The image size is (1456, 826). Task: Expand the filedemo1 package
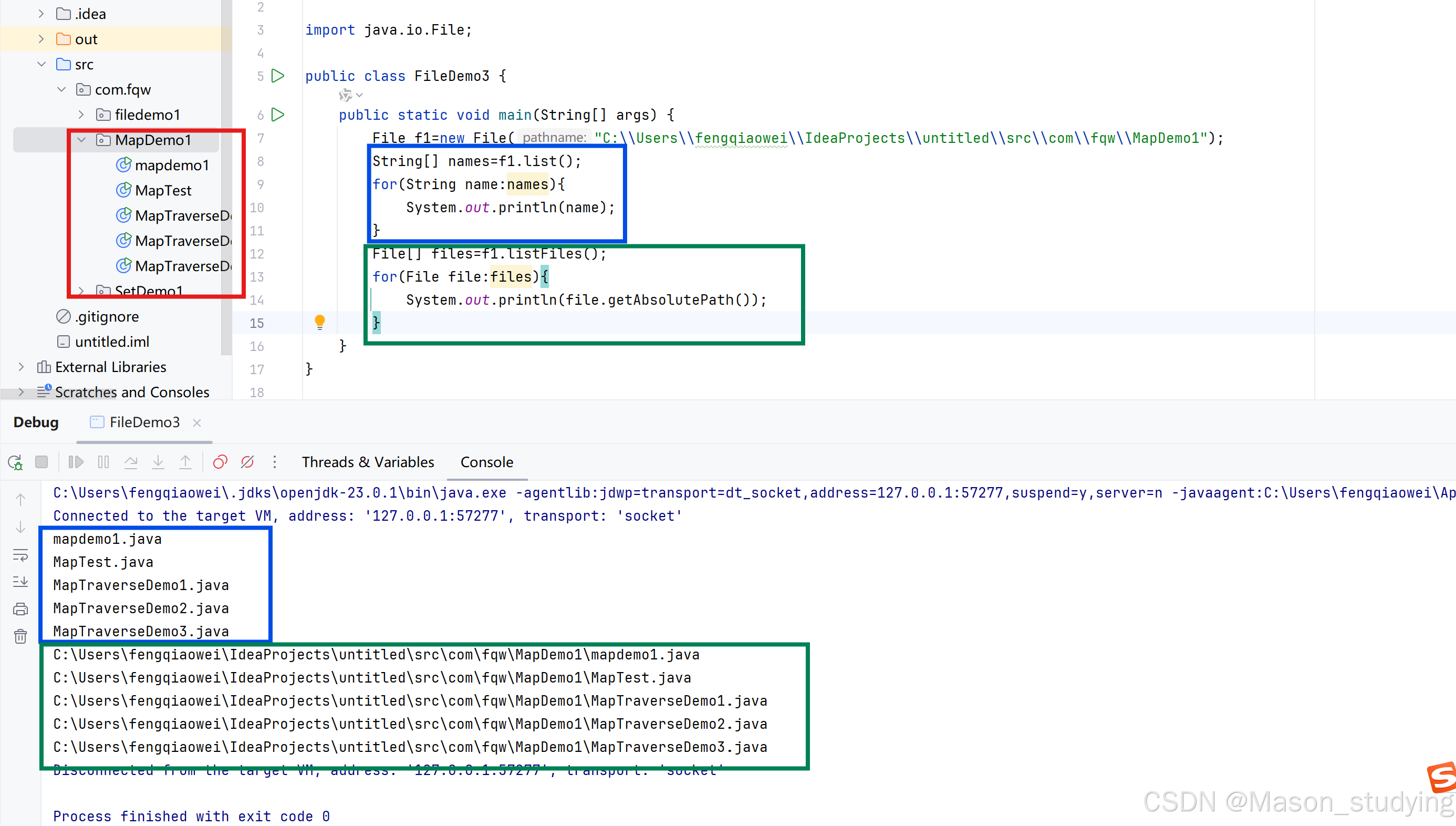(x=81, y=115)
